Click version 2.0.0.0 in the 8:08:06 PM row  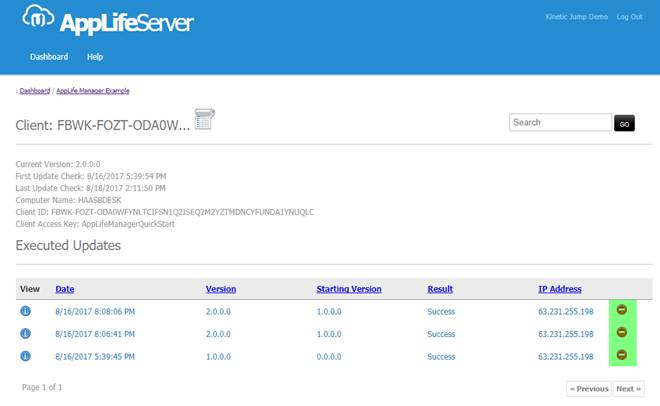click(x=218, y=312)
